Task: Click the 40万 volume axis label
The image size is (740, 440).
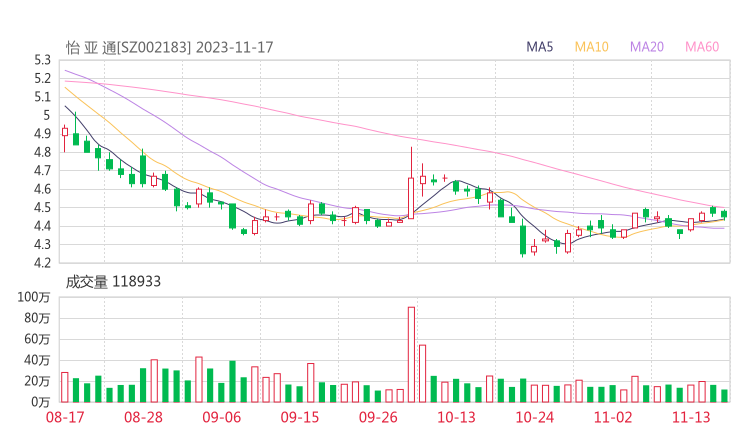Action: pyautogui.click(x=37, y=360)
